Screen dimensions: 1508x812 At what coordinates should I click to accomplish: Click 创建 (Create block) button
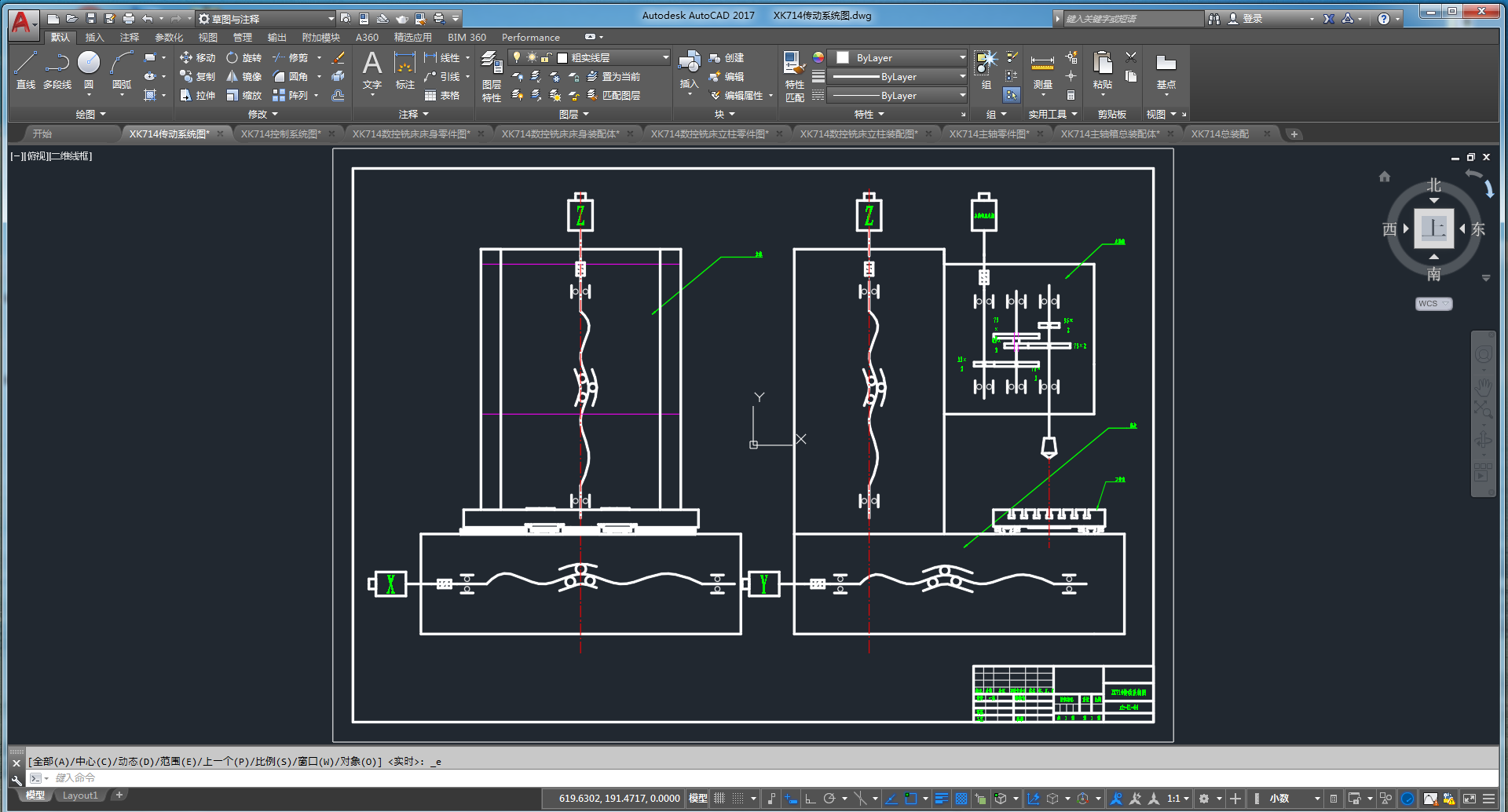click(727, 58)
